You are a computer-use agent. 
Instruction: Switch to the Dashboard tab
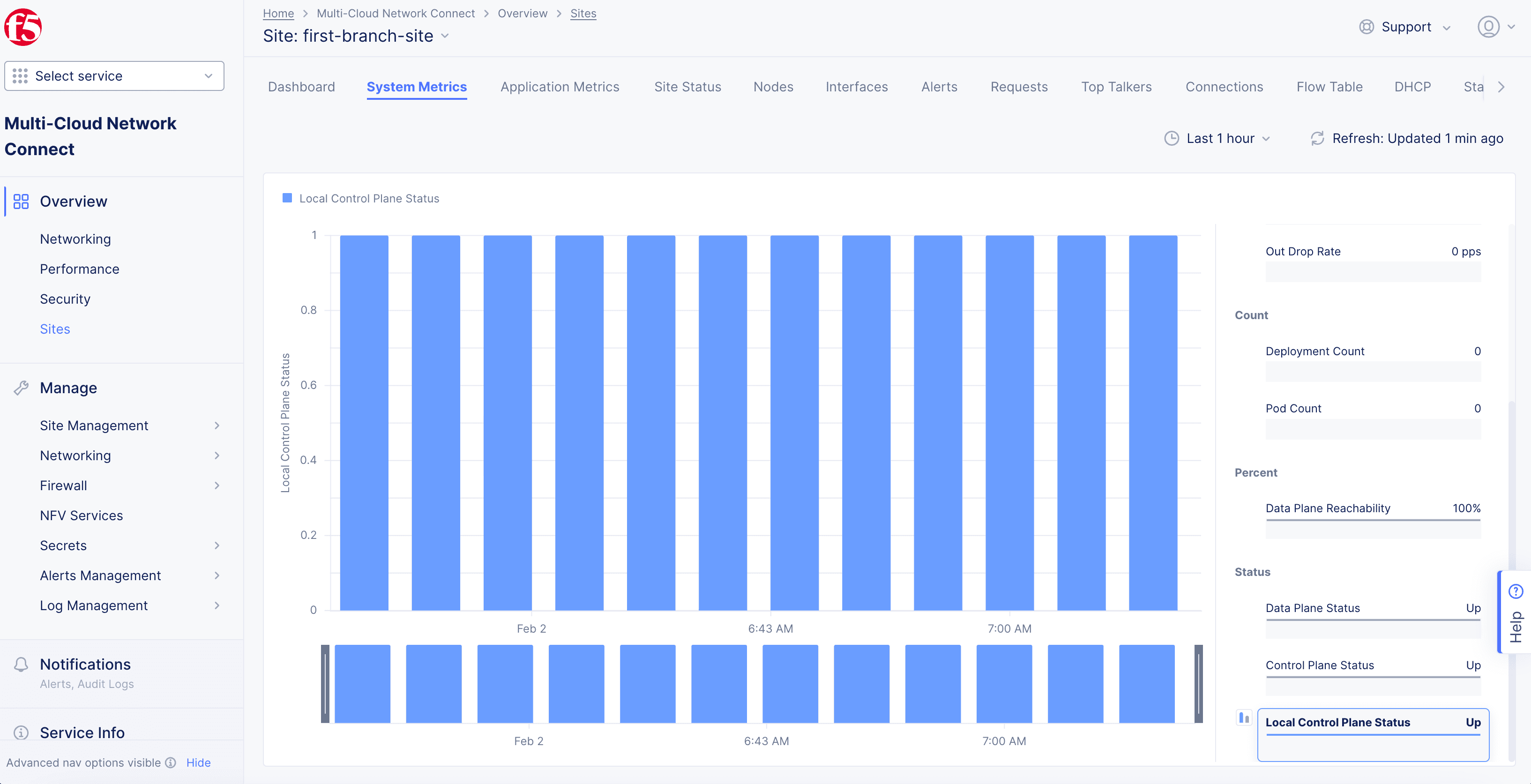coord(301,87)
